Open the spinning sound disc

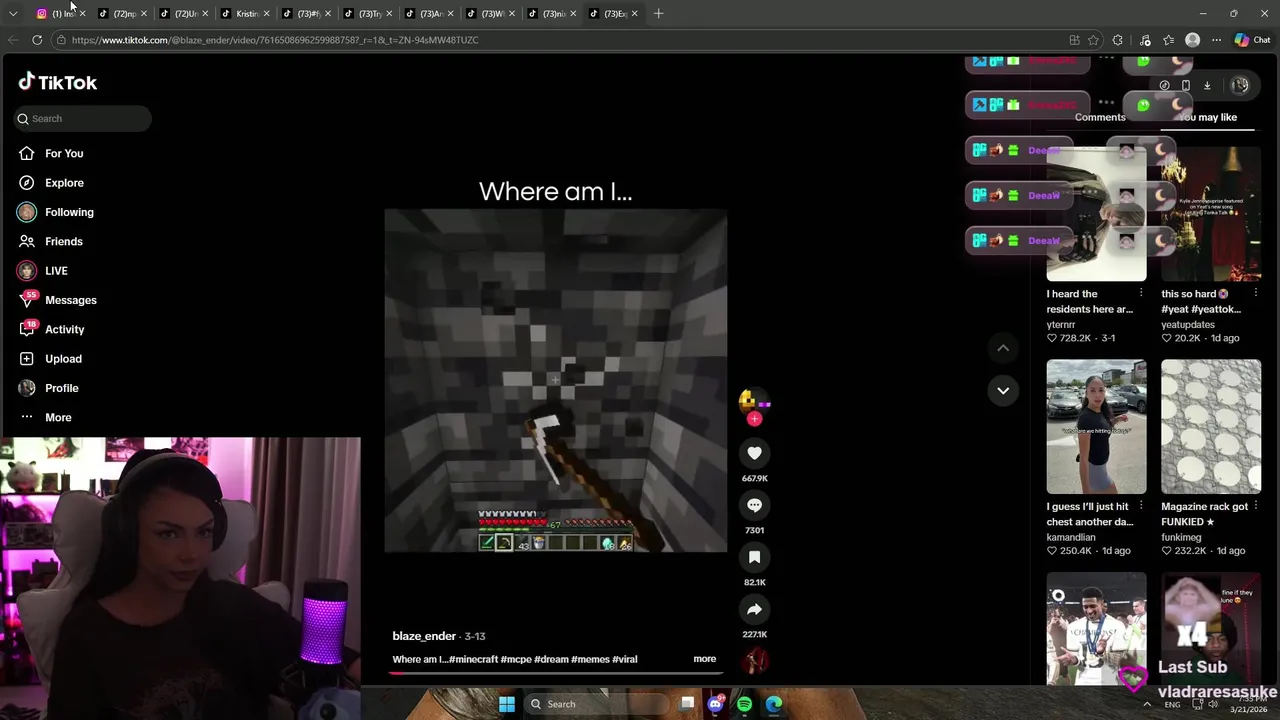(x=755, y=660)
